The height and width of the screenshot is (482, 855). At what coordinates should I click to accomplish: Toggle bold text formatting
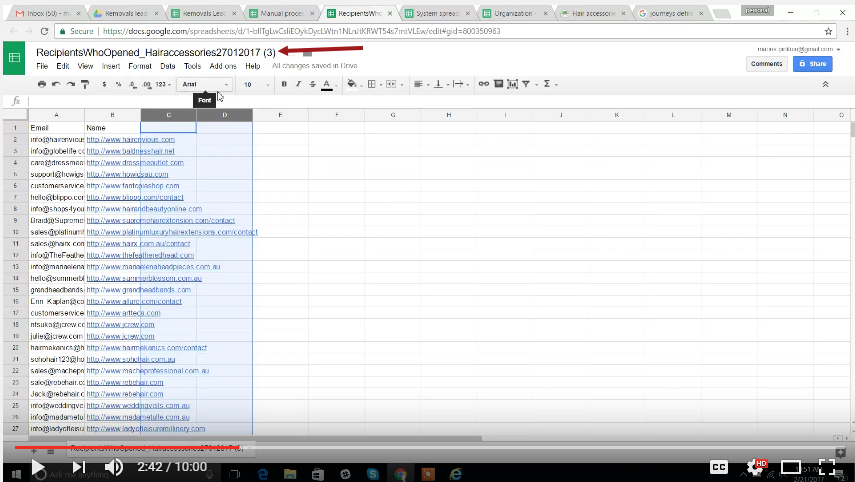284,84
